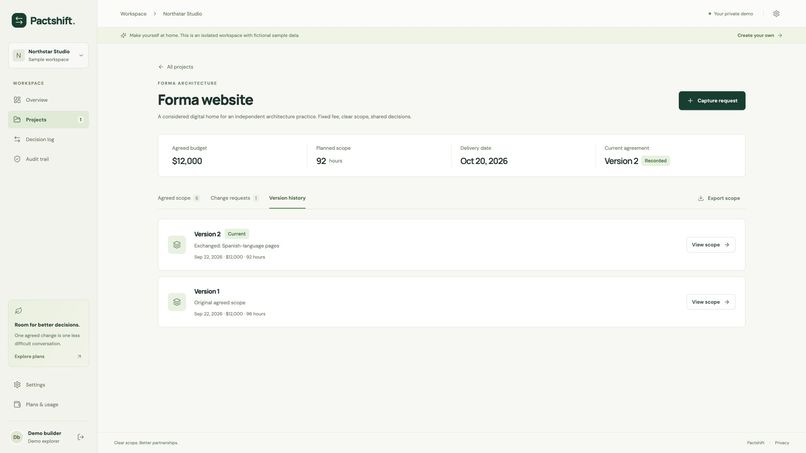Click the sparkle icon in the banner
The width and height of the screenshot is (806, 453).
(123, 35)
